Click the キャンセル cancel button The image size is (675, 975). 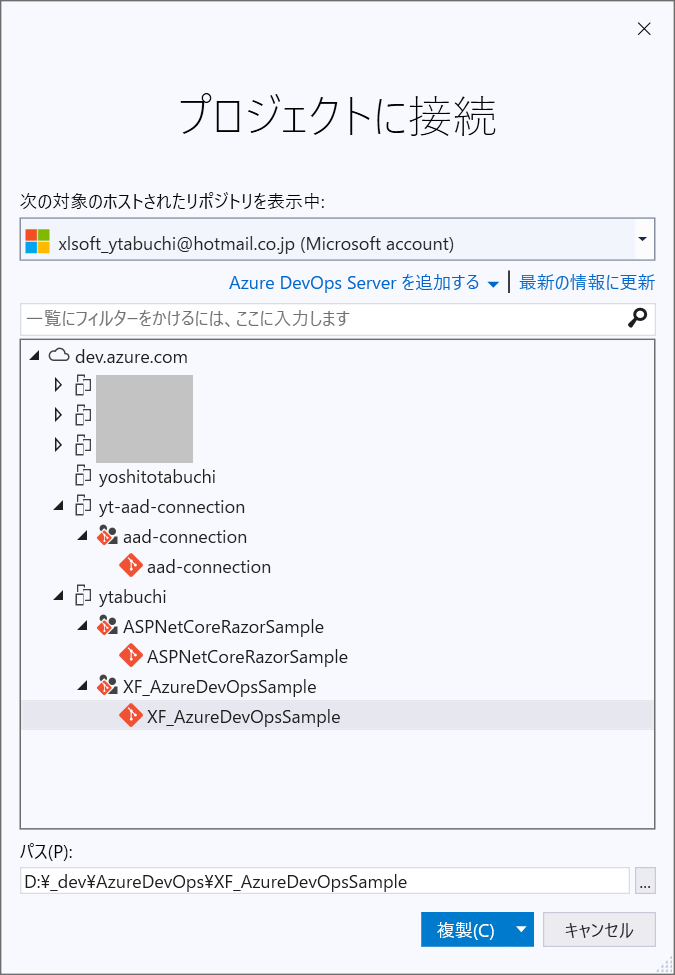click(598, 928)
